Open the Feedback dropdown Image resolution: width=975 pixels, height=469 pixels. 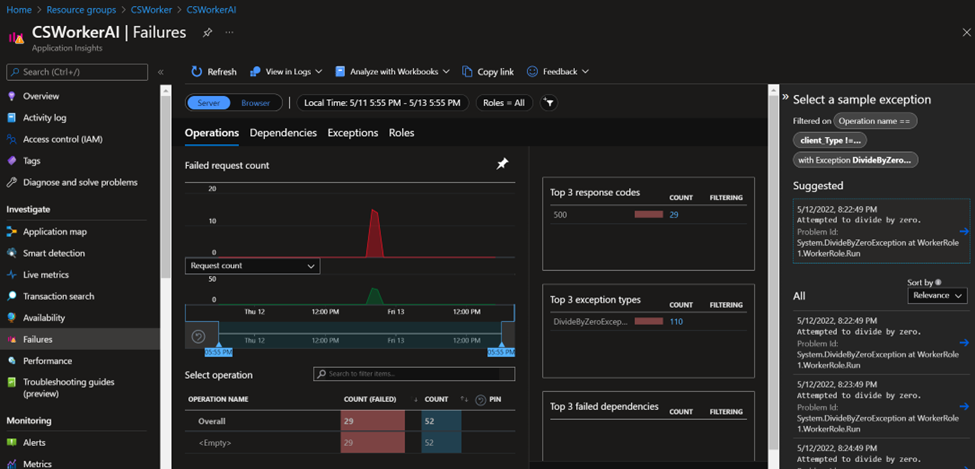[558, 72]
